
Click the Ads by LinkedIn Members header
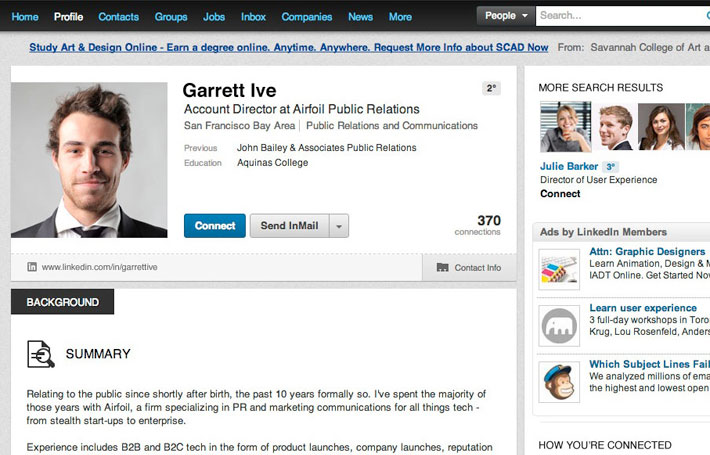click(x=603, y=232)
